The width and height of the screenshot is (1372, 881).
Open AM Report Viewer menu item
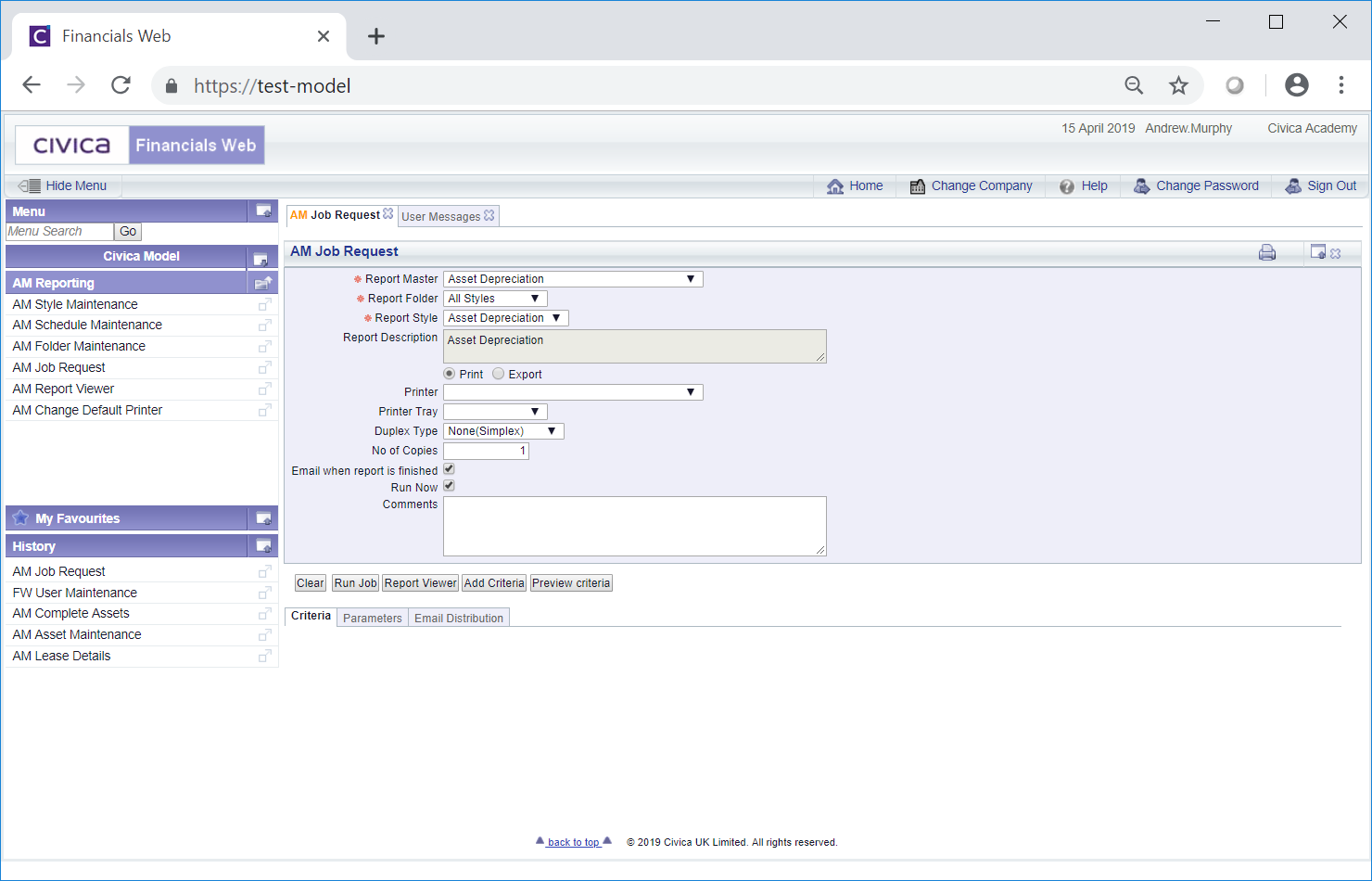click(63, 389)
